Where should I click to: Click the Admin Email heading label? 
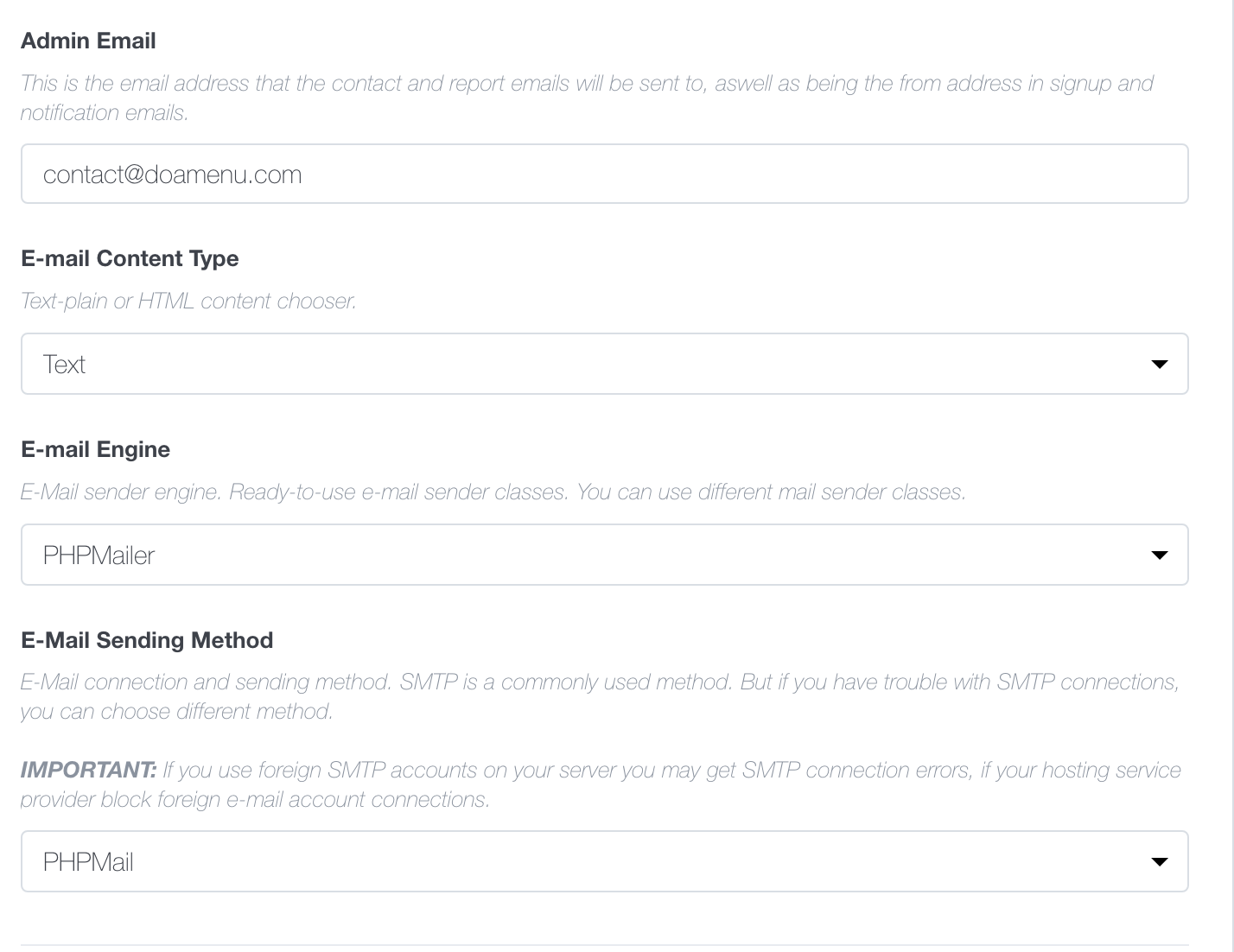(88, 41)
